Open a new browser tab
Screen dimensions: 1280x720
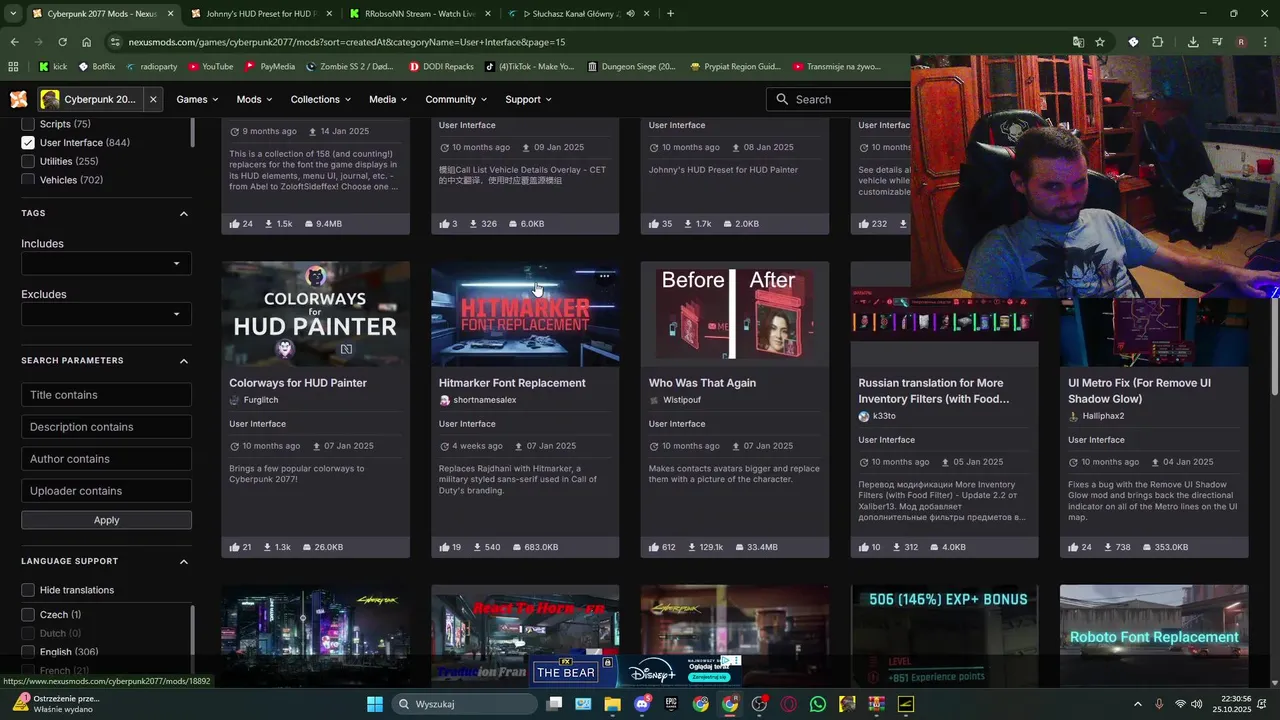click(x=670, y=14)
